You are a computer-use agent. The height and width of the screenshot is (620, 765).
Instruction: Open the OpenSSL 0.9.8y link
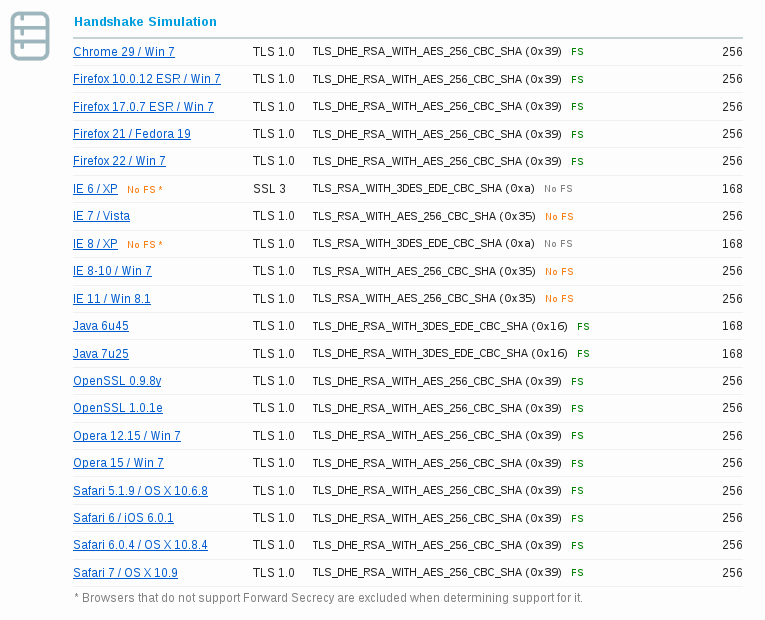117,381
